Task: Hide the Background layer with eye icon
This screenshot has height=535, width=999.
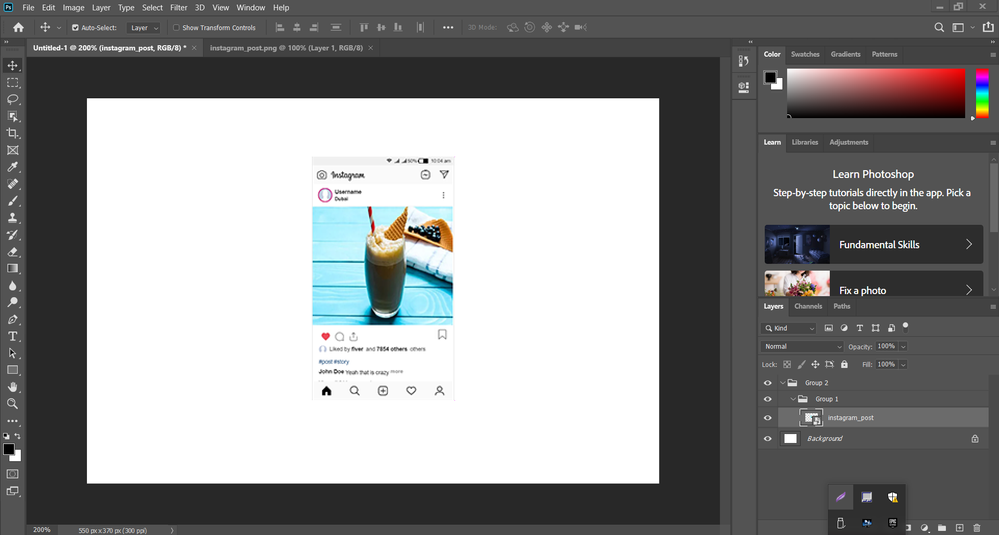Action: tap(768, 438)
